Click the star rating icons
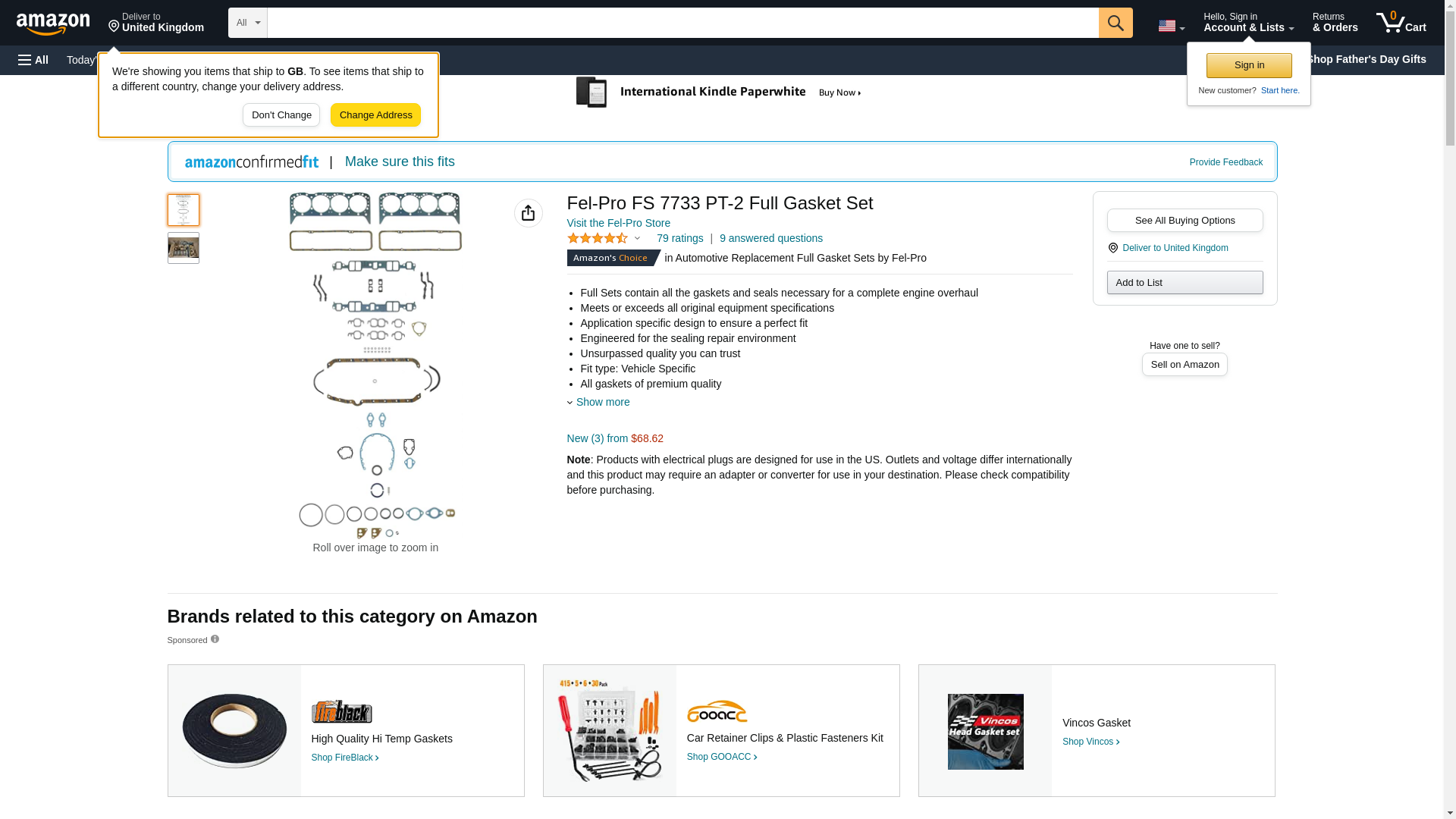 598,238
